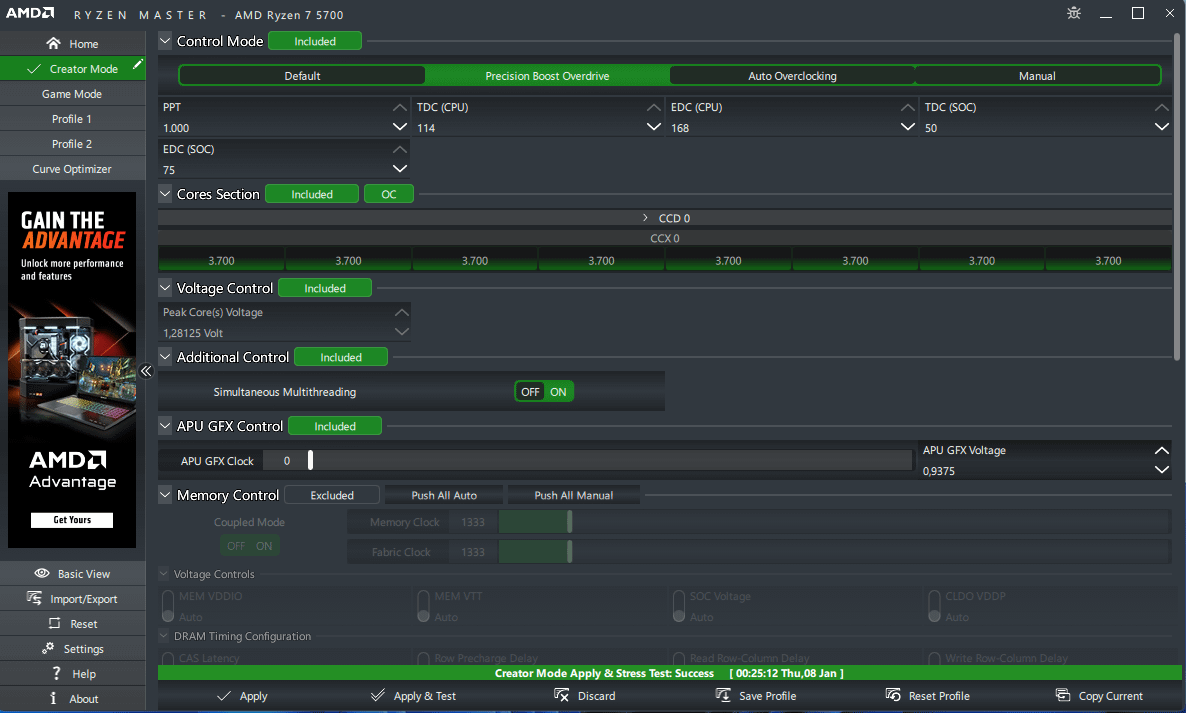Click the Discard icon in bottom bar
This screenshot has width=1186, height=713.
coord(562,696)
